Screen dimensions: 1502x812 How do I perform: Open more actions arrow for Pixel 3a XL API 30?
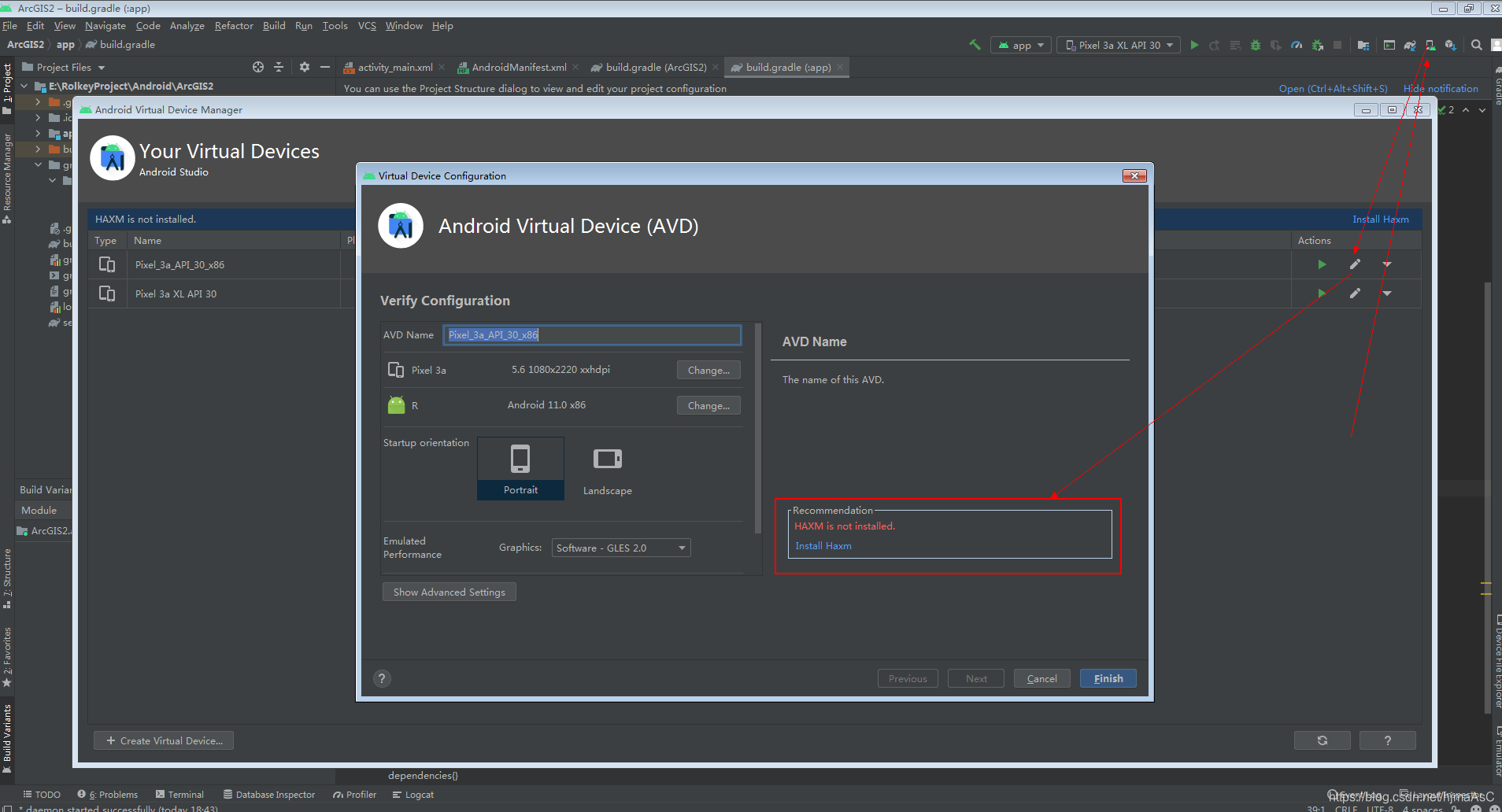[x=1387, y=293]
